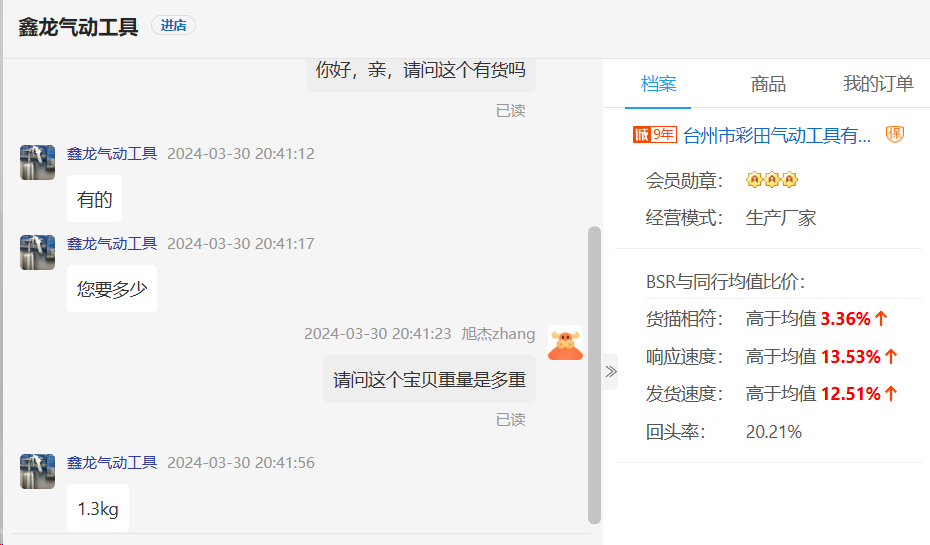Click the 鑫龙气动工具 sender name at 20:41:56

point(112,463)
